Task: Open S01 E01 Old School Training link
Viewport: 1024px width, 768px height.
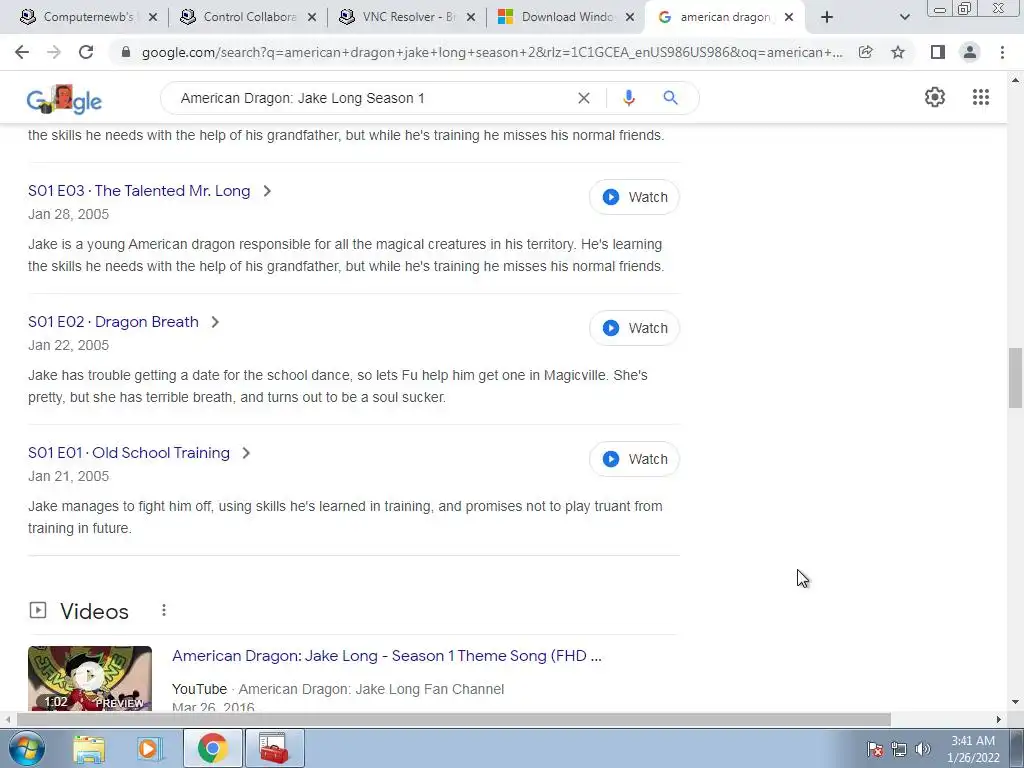Action: [x=129, y=453]
